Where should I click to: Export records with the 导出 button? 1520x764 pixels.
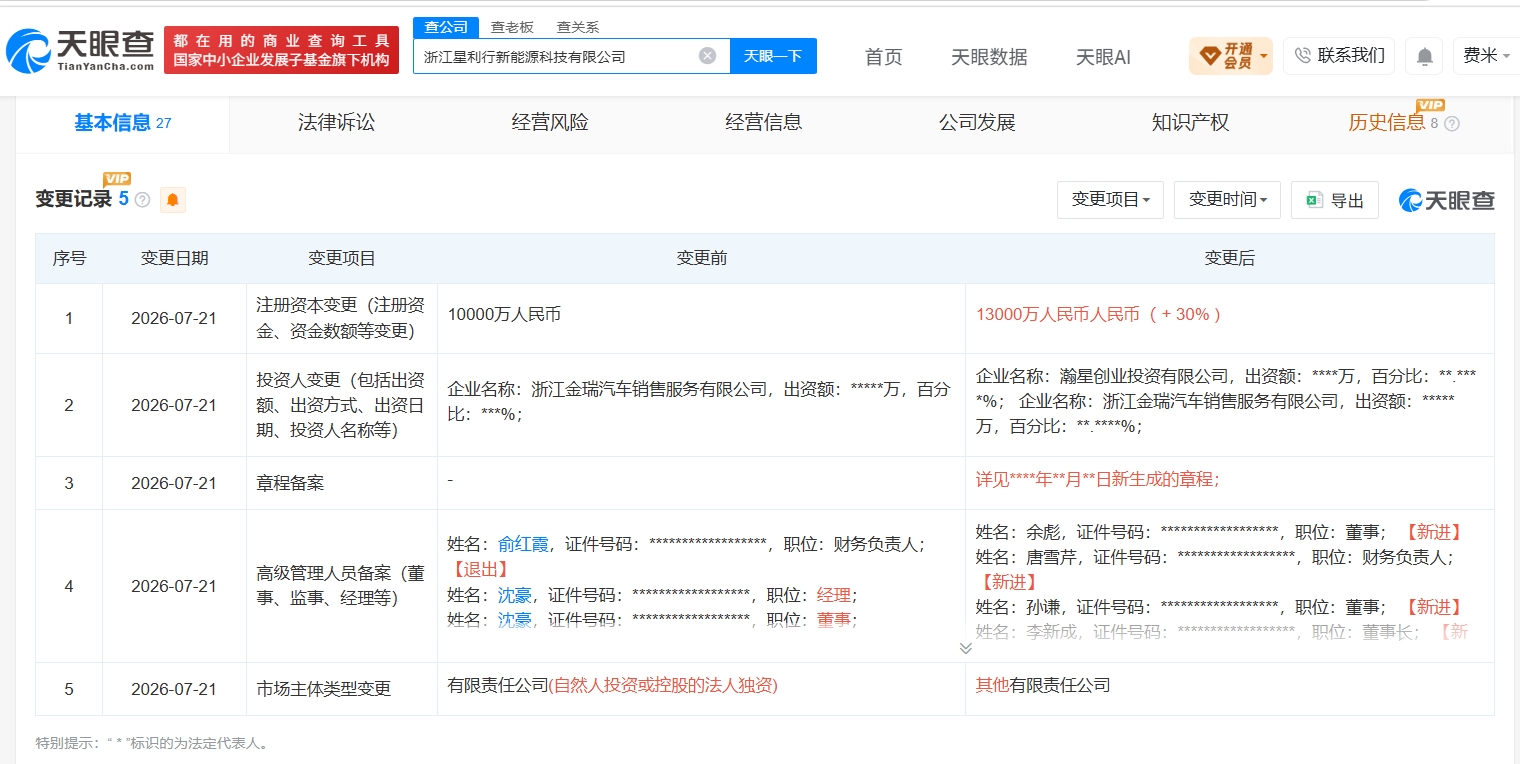[x=1334, y=200]
